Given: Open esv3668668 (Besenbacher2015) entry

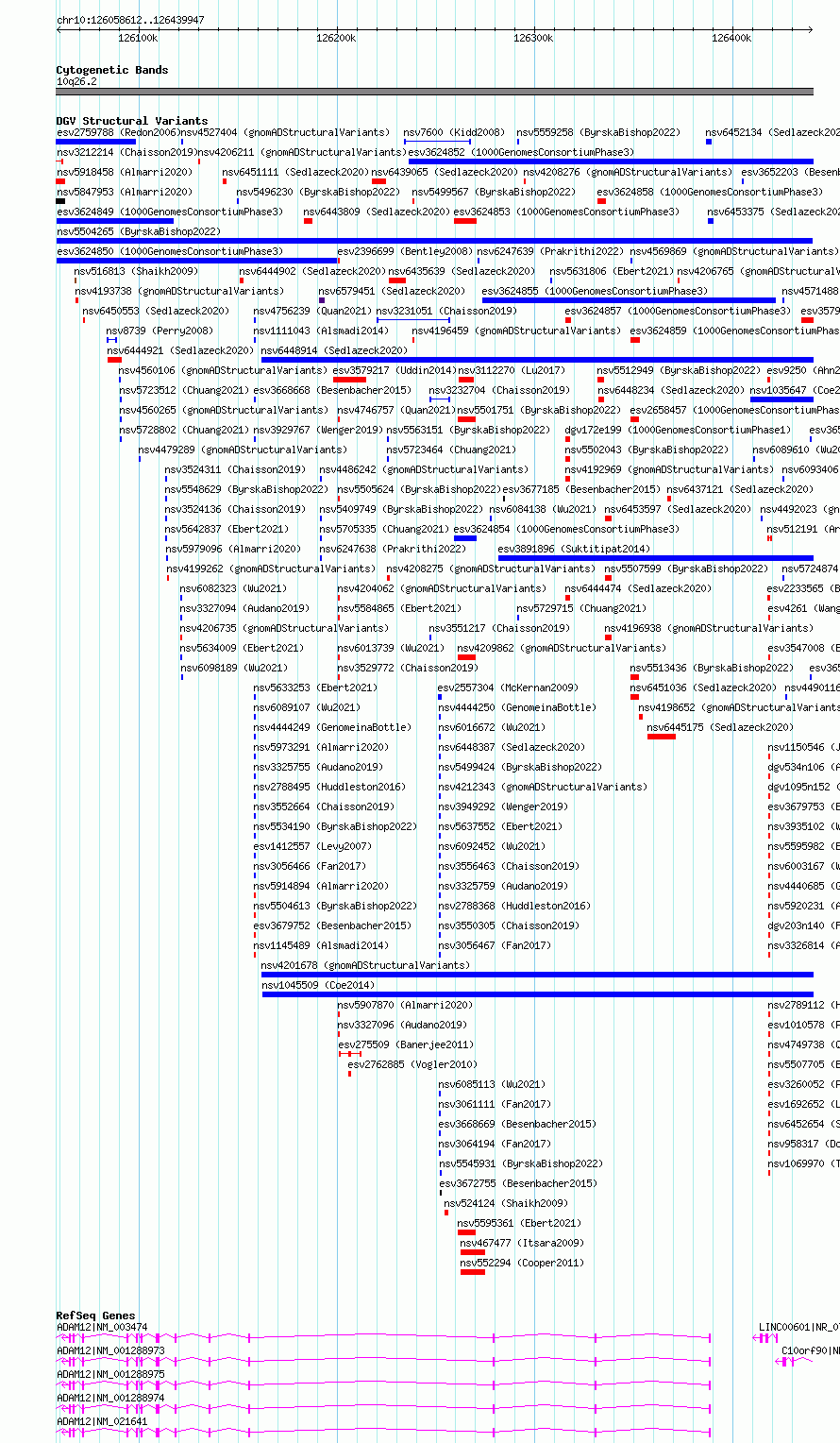Looking at the screenshot, I should pyautogui.click(x=332, y=390).
